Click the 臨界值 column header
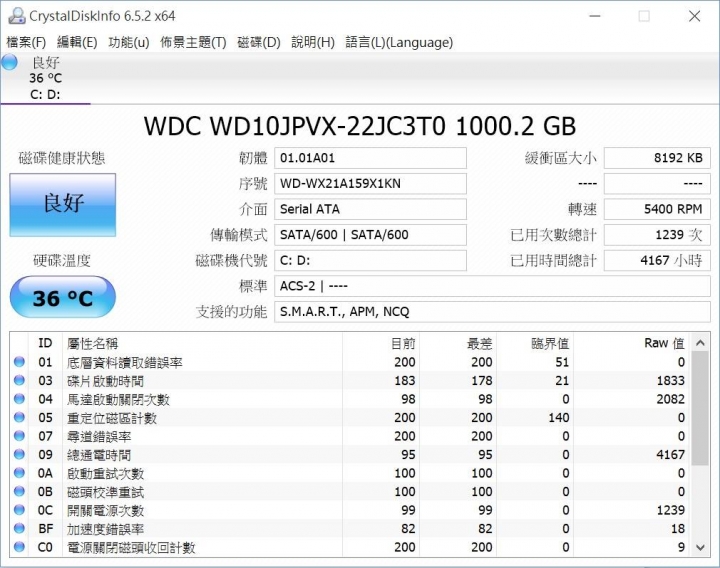 pos(535,343)
